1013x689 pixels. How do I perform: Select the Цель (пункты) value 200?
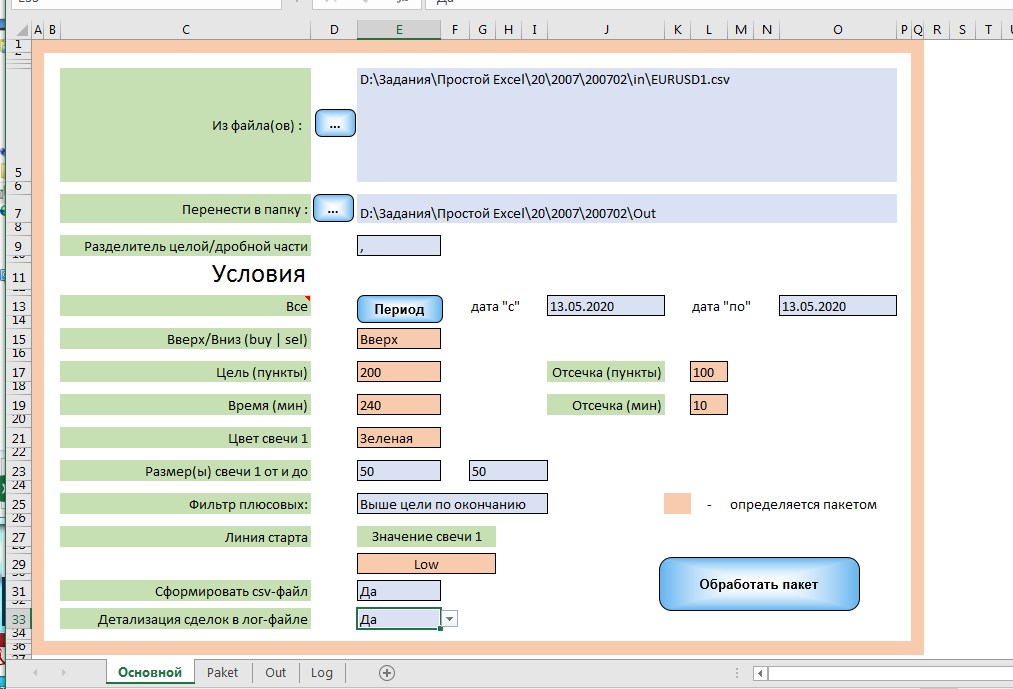coord(399,372)
